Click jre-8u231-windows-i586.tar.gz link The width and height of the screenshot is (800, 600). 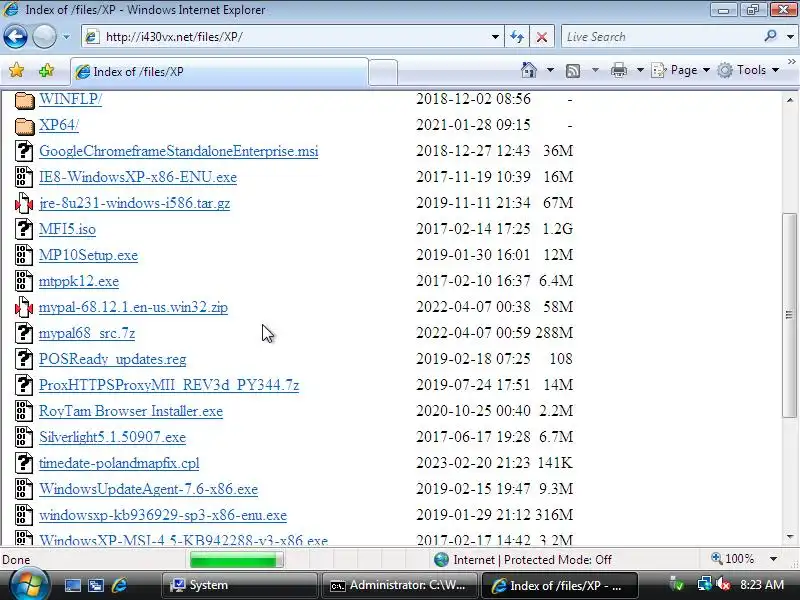[x=134, y=203]
